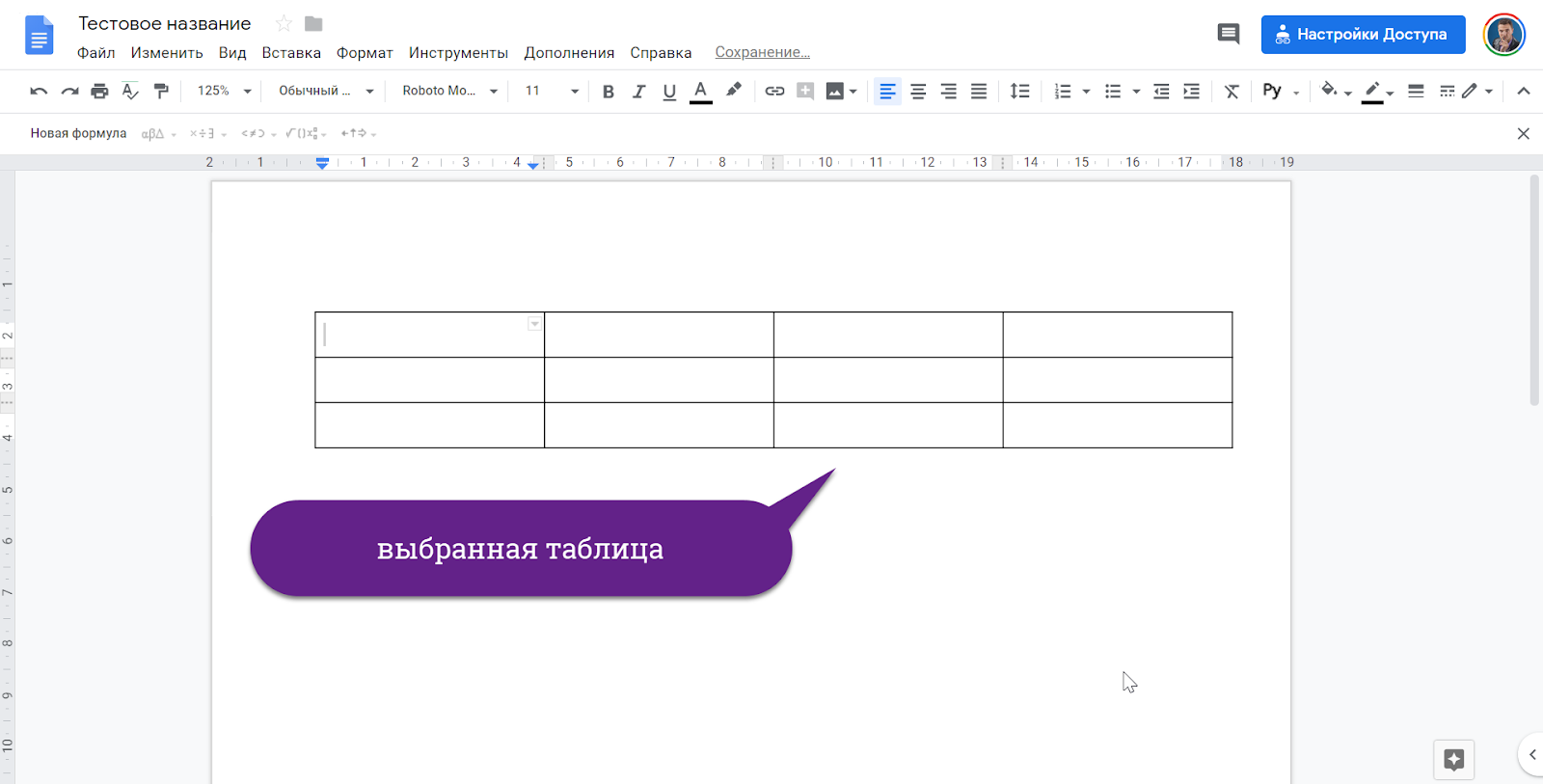Screen dimensions: 1543x784
Task: Click the Explore button at bottom right
Action: coord(1453,759)
